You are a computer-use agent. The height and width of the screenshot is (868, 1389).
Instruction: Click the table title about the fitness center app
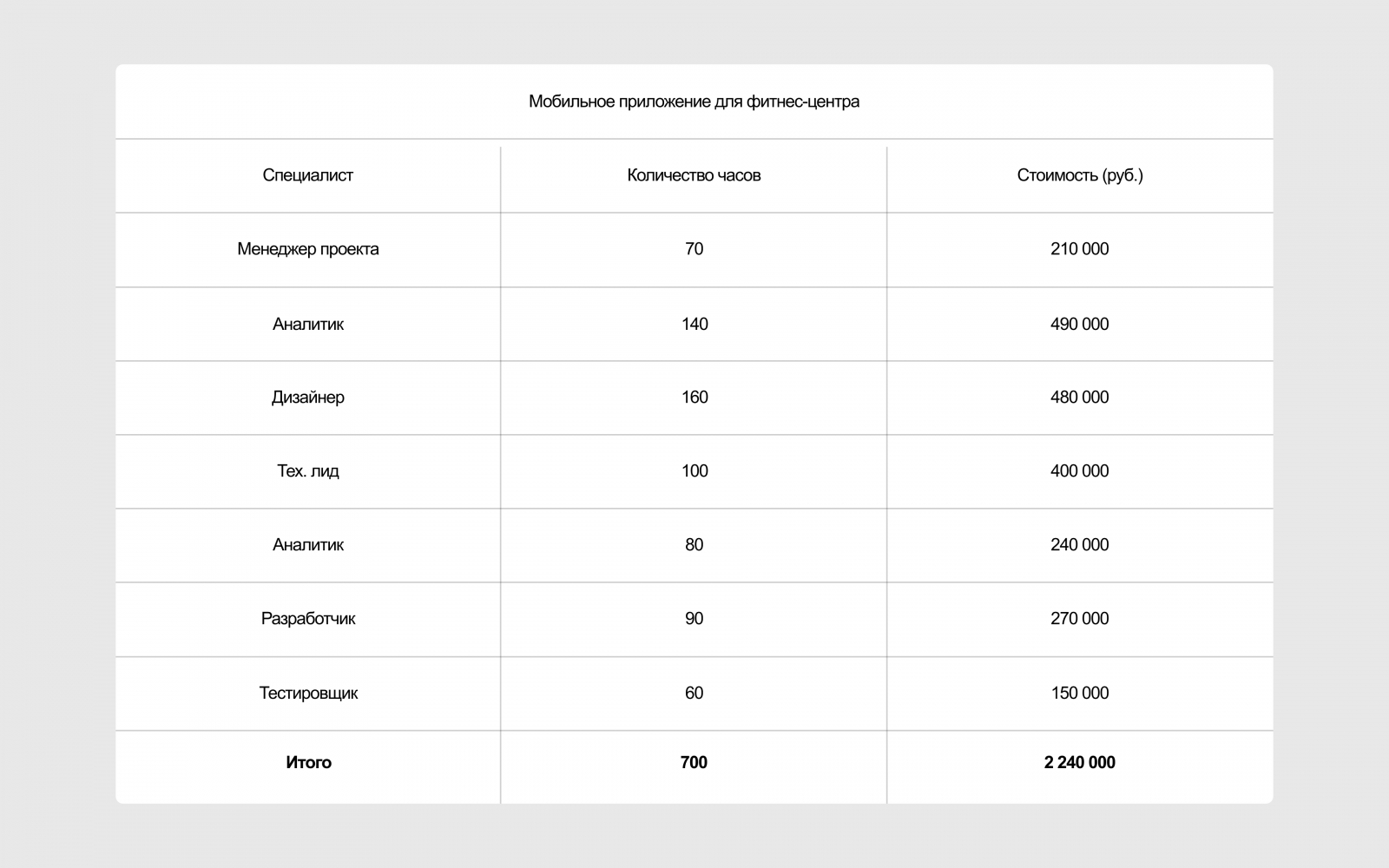(x=694, y=102)
